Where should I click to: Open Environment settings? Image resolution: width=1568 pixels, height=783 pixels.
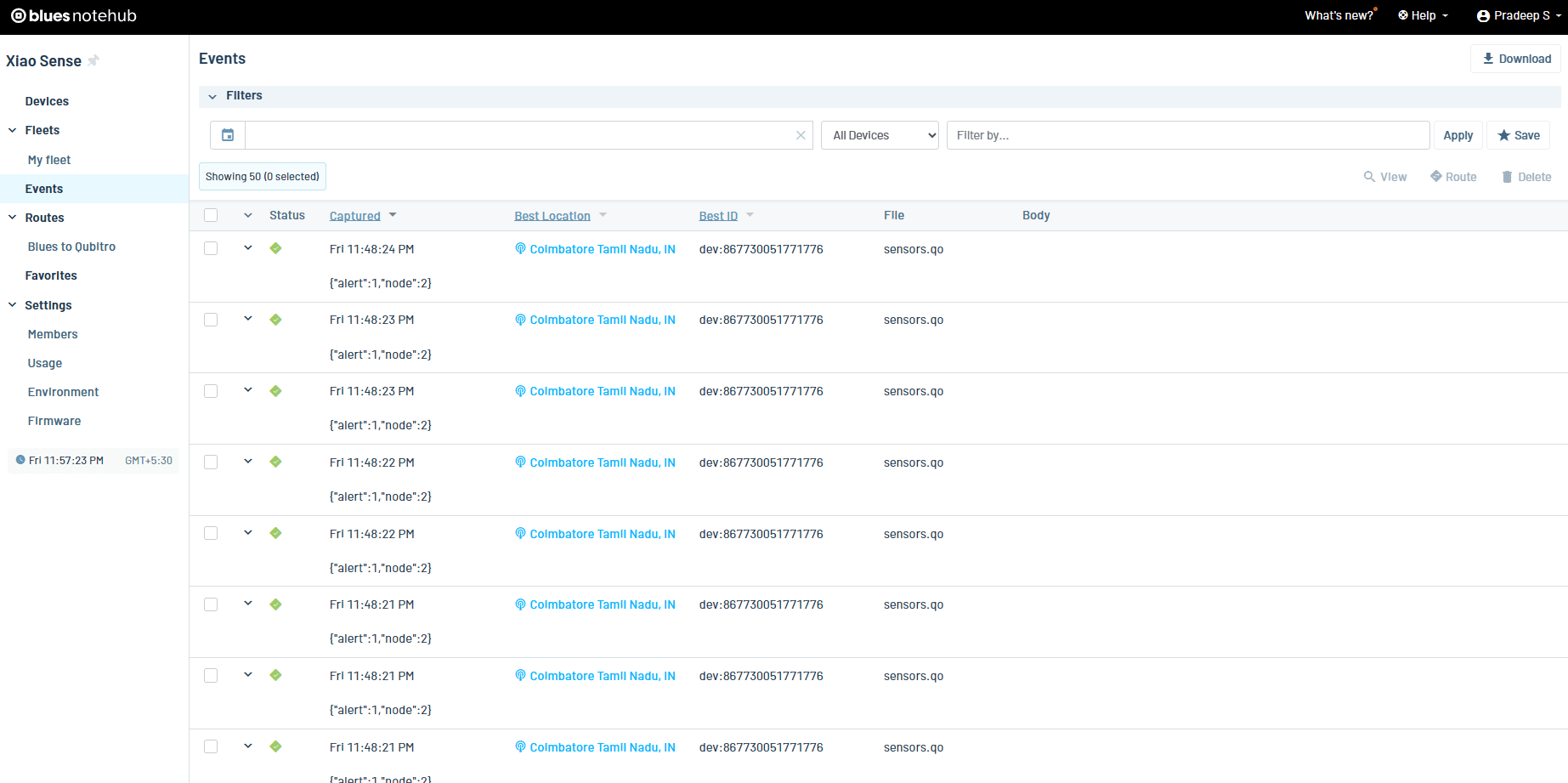tap(63, 392)
